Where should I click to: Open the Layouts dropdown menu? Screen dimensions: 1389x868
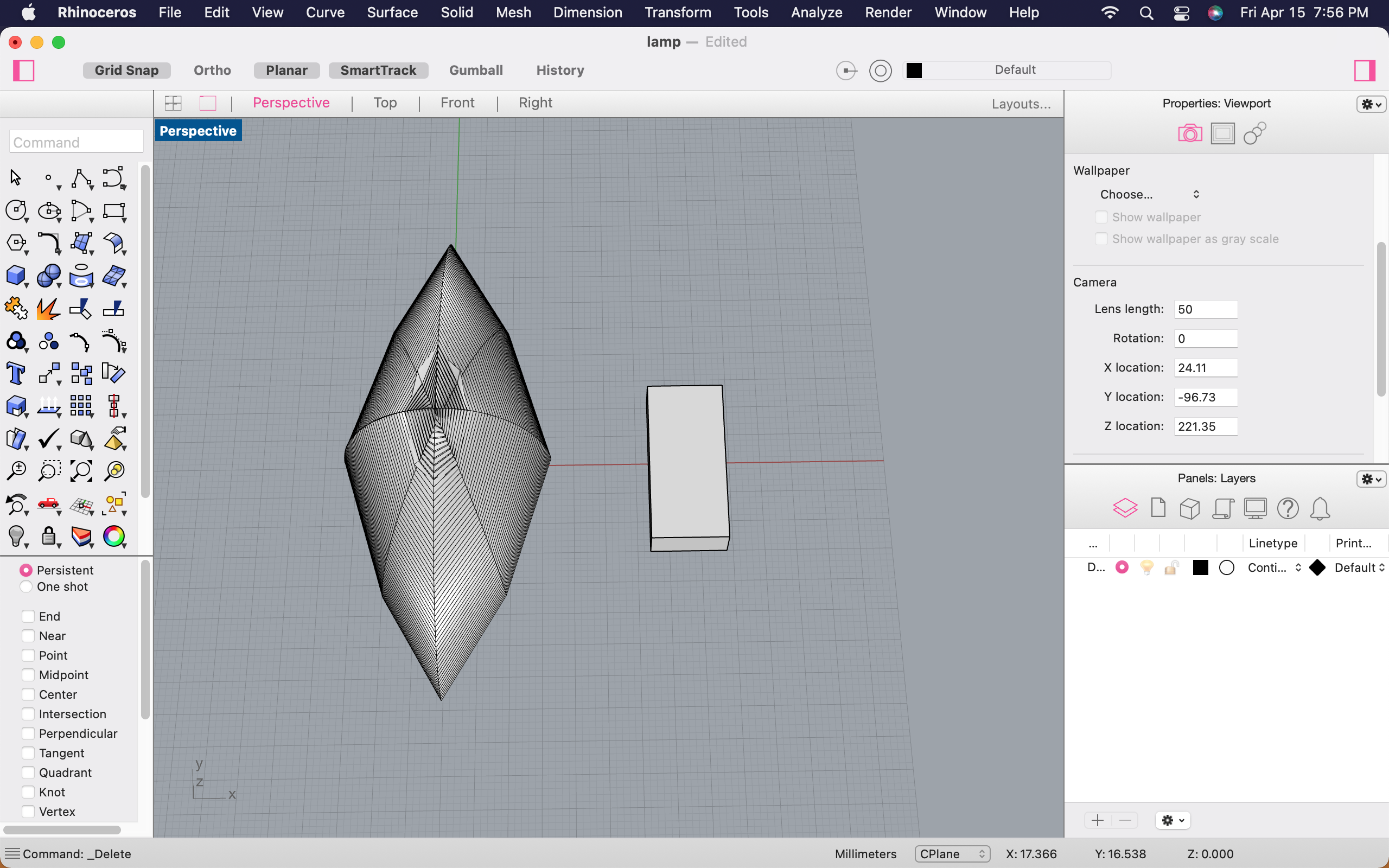tap(1019, 103)
